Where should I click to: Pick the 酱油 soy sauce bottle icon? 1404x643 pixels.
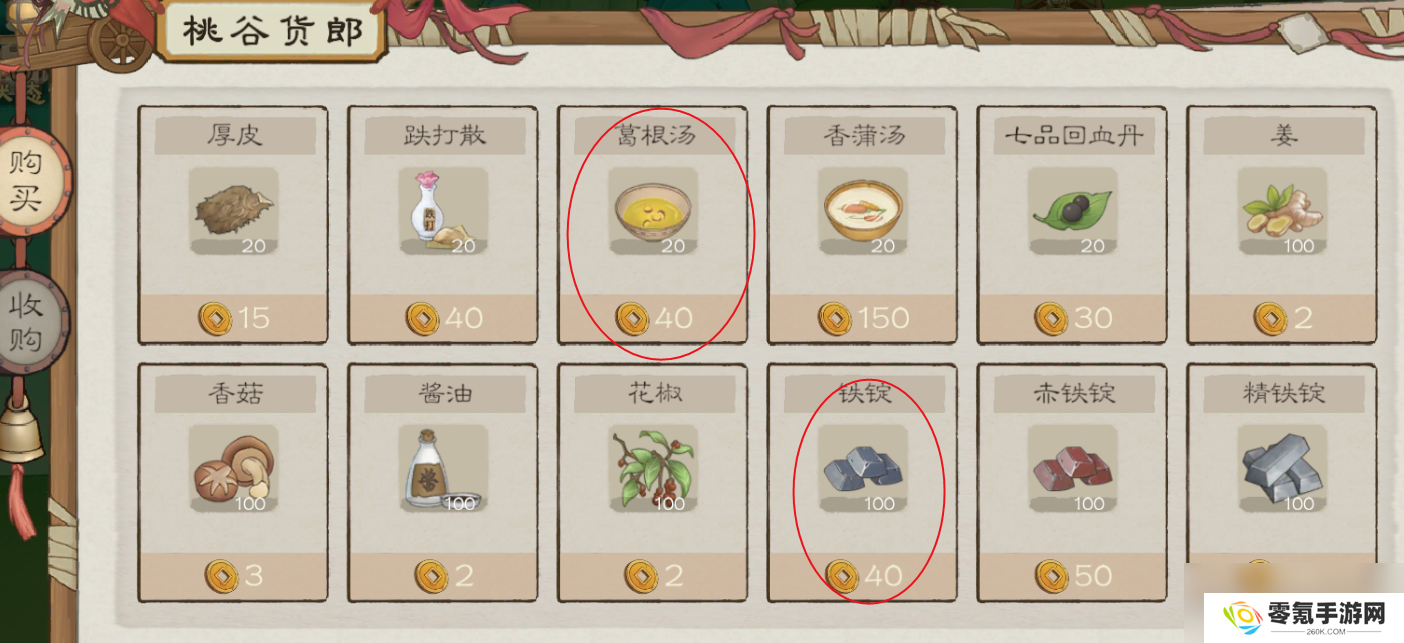[443, 468]
